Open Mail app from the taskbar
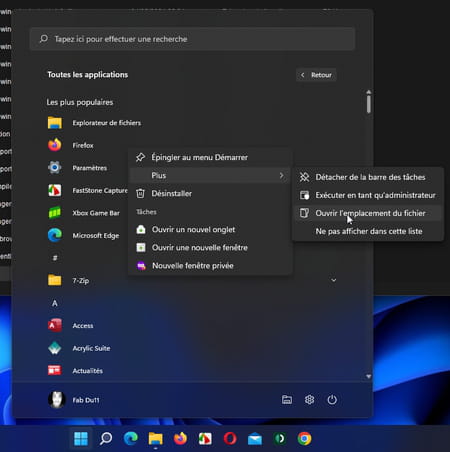The width and height of the screenshot is (450, 452). click(255, 439)
